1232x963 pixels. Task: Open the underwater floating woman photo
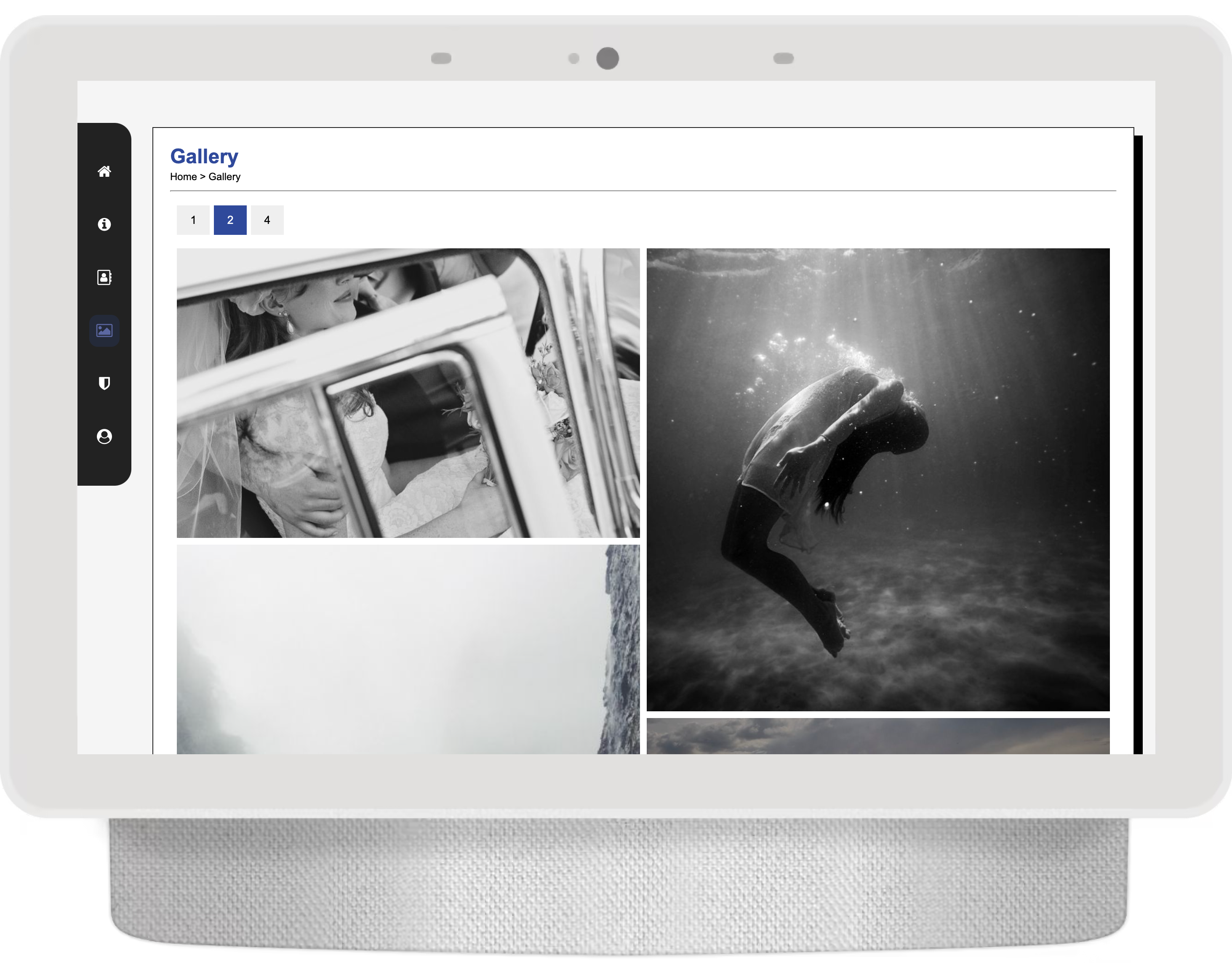point(878,480)
